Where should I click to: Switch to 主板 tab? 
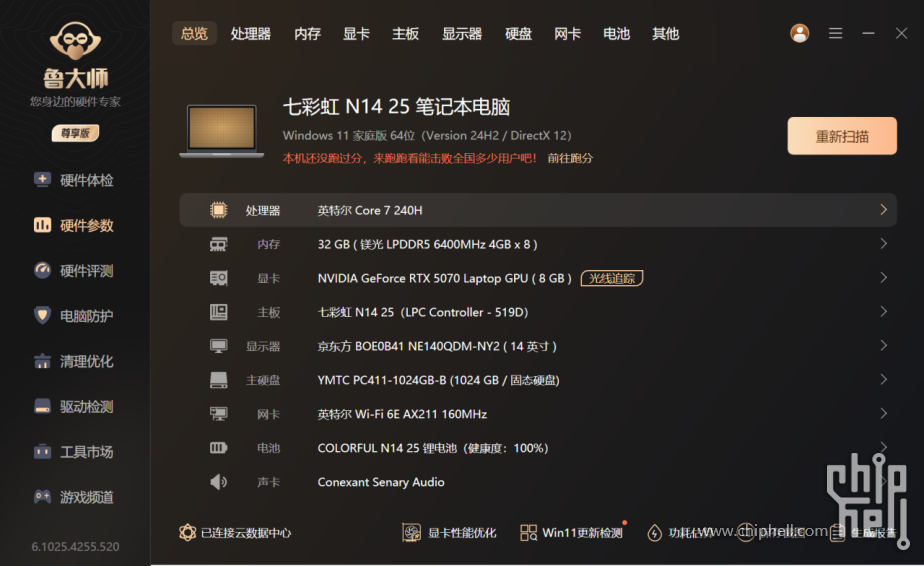pyautogui.click(x=405, y=34)
